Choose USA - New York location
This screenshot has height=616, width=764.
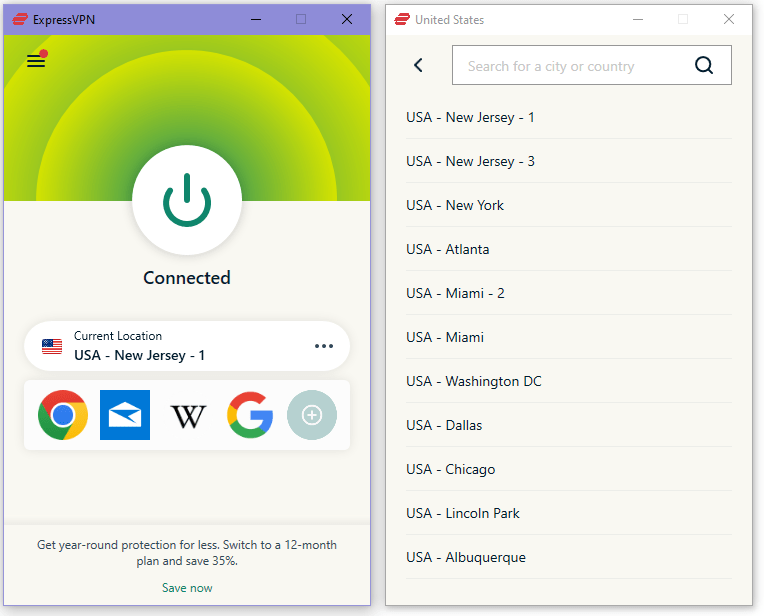coord(569,205)
